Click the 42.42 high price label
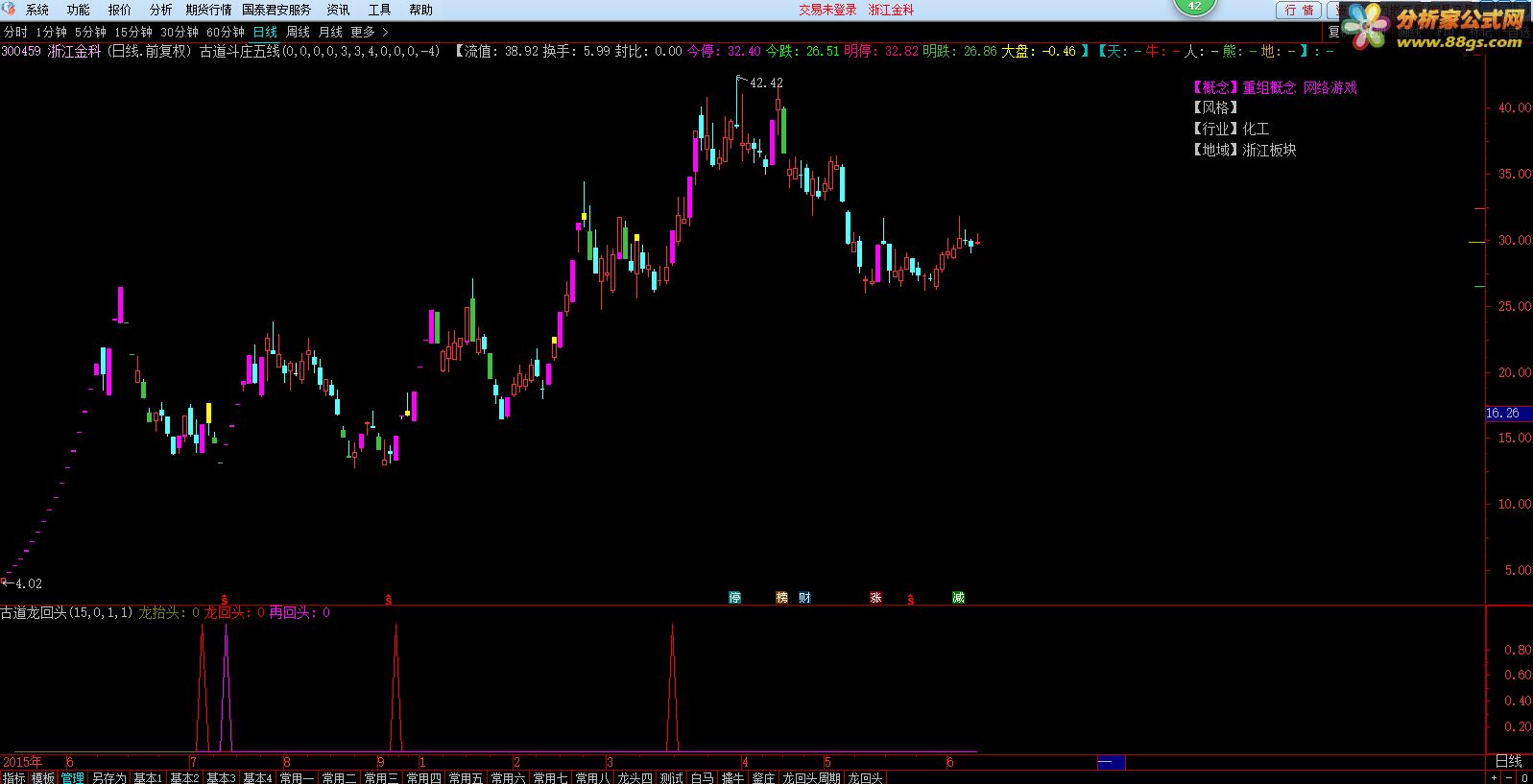This screenshot has height=784, width=1533. 766,83
